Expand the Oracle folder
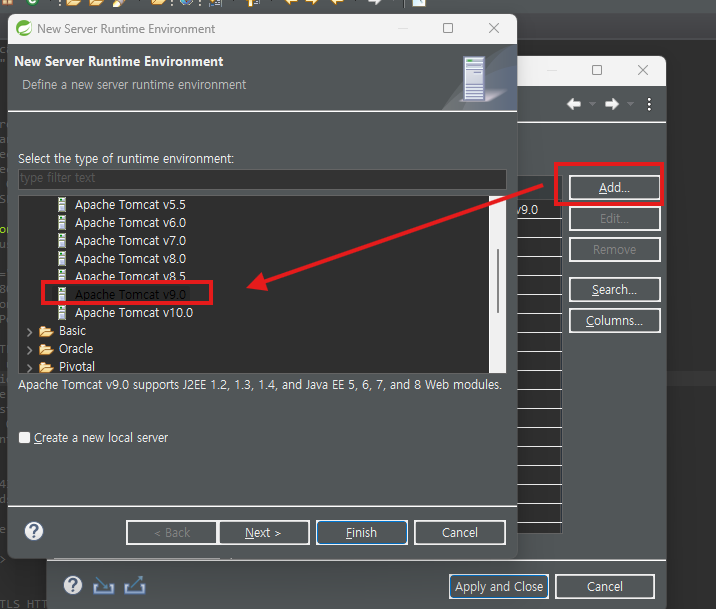This screenshot has width=716, height=609. point(29,350)
